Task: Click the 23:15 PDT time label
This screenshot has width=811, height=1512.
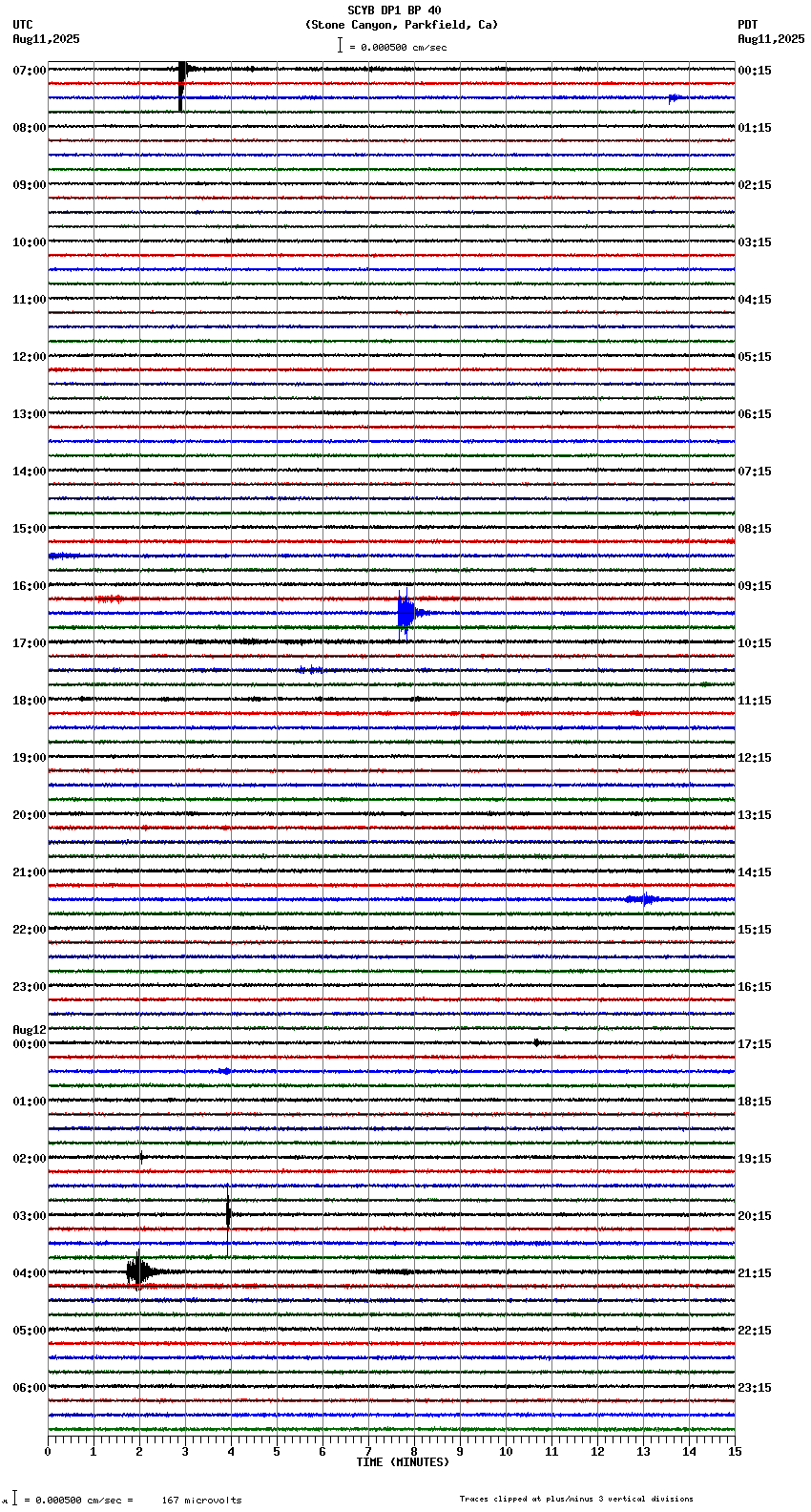Action: pos(755,1388)
